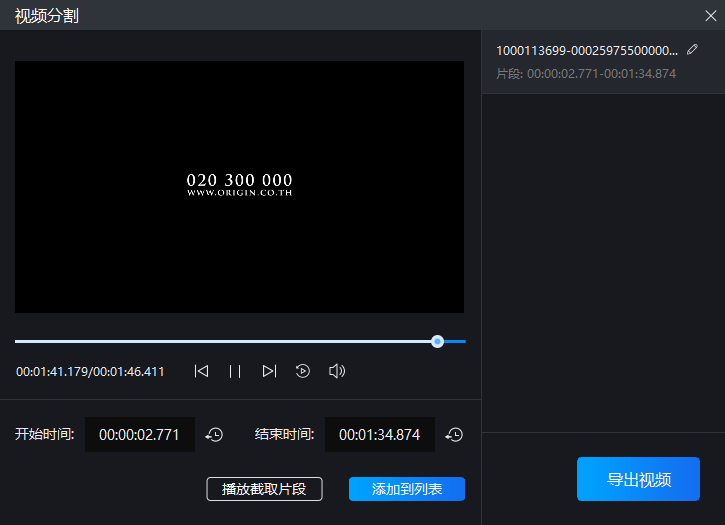Click the video preview area
The height and width of the screenshot is (525, 725).
coord(240,187)
